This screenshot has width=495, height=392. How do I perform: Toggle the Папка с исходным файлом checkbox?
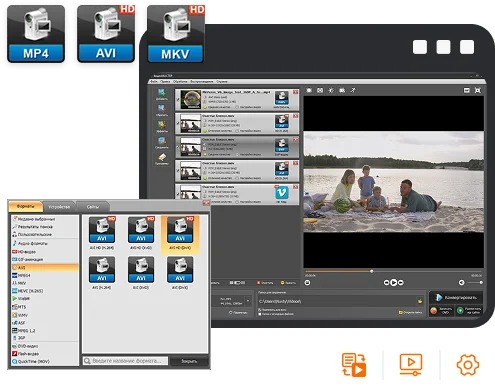259,314
